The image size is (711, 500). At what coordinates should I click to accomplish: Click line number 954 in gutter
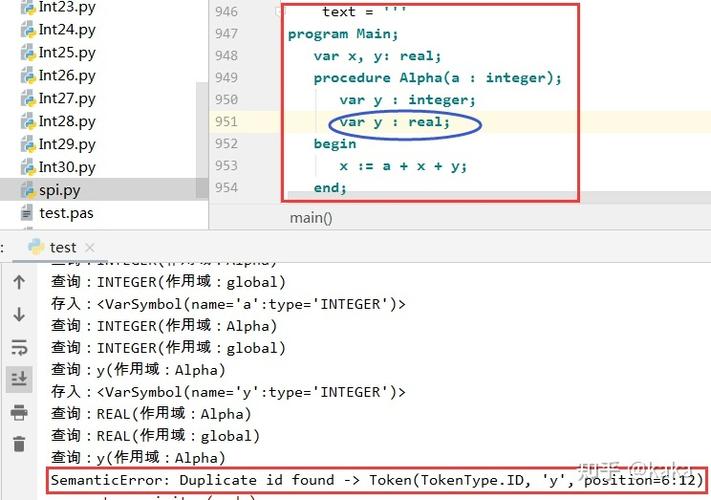(x=226, y=187)
